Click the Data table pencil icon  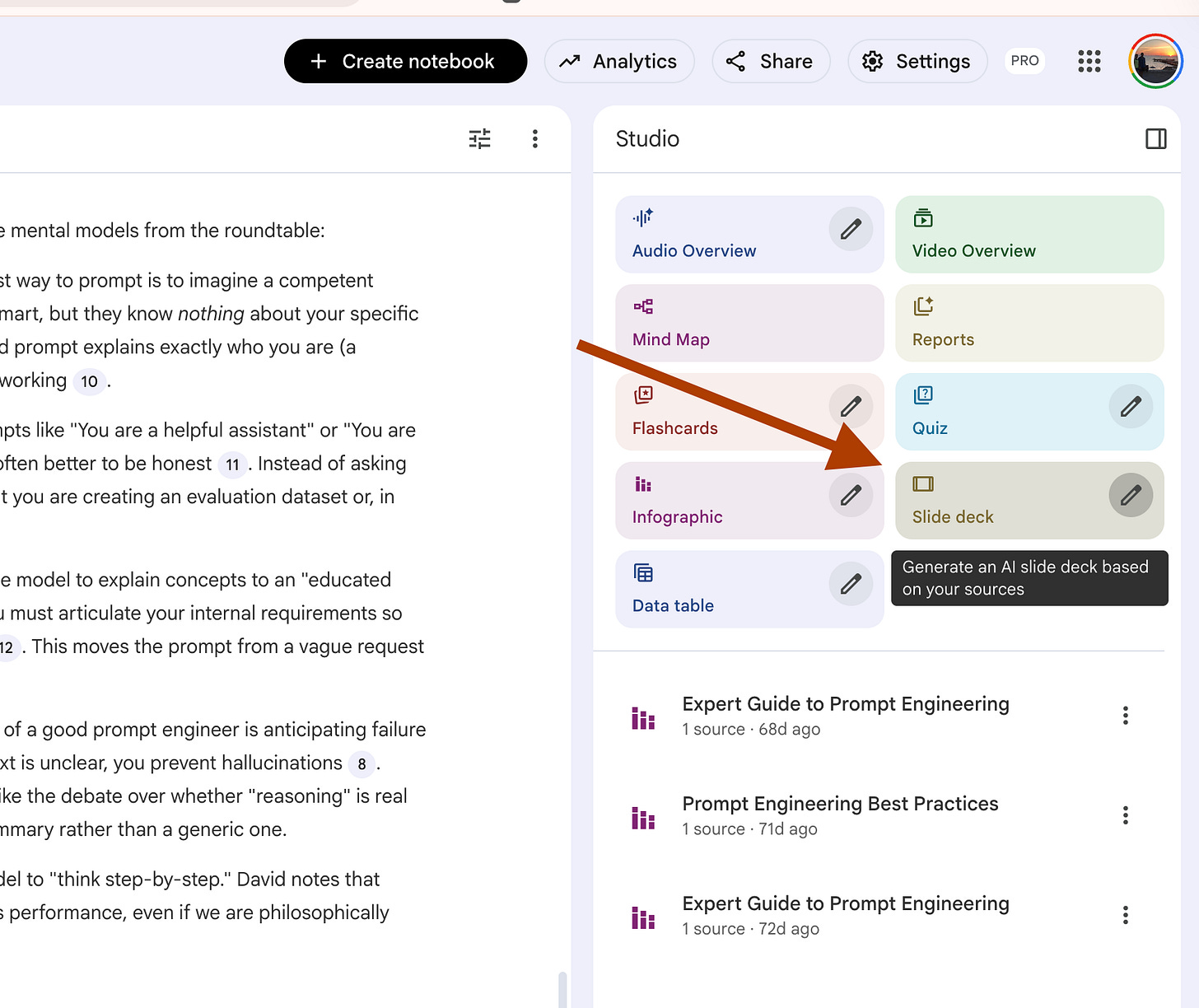pyautogui.click(x=851, y=584)
